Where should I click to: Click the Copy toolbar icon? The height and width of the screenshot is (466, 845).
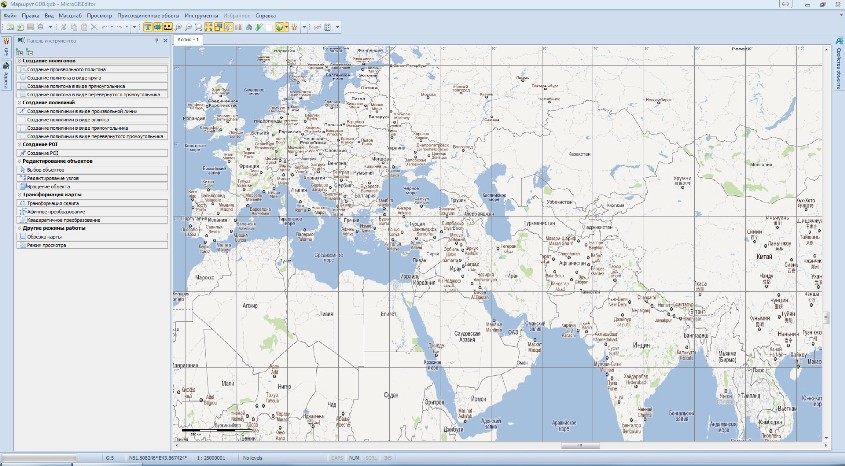coord(74,27)
